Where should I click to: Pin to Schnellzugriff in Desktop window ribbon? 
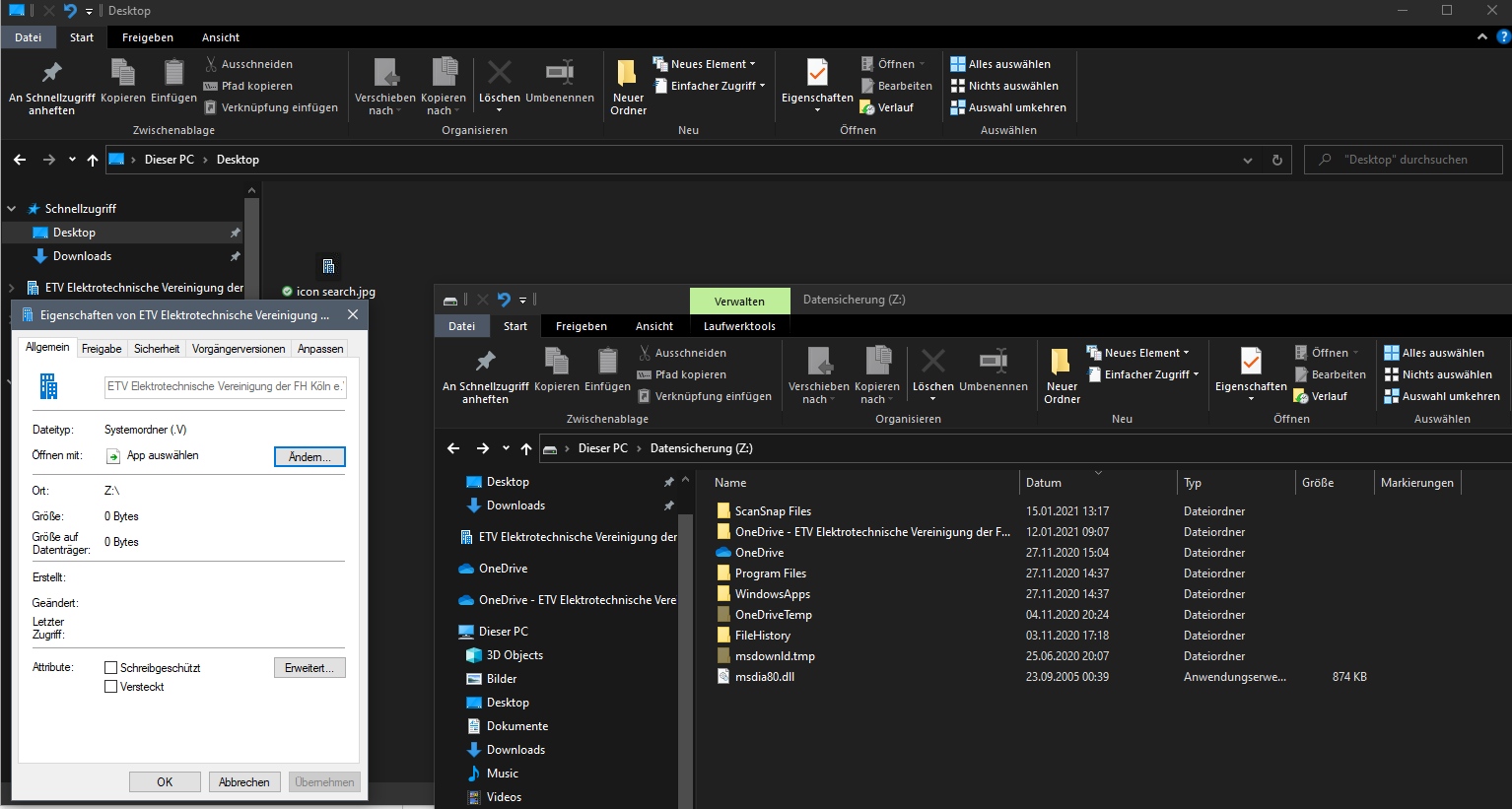[51, 87]
